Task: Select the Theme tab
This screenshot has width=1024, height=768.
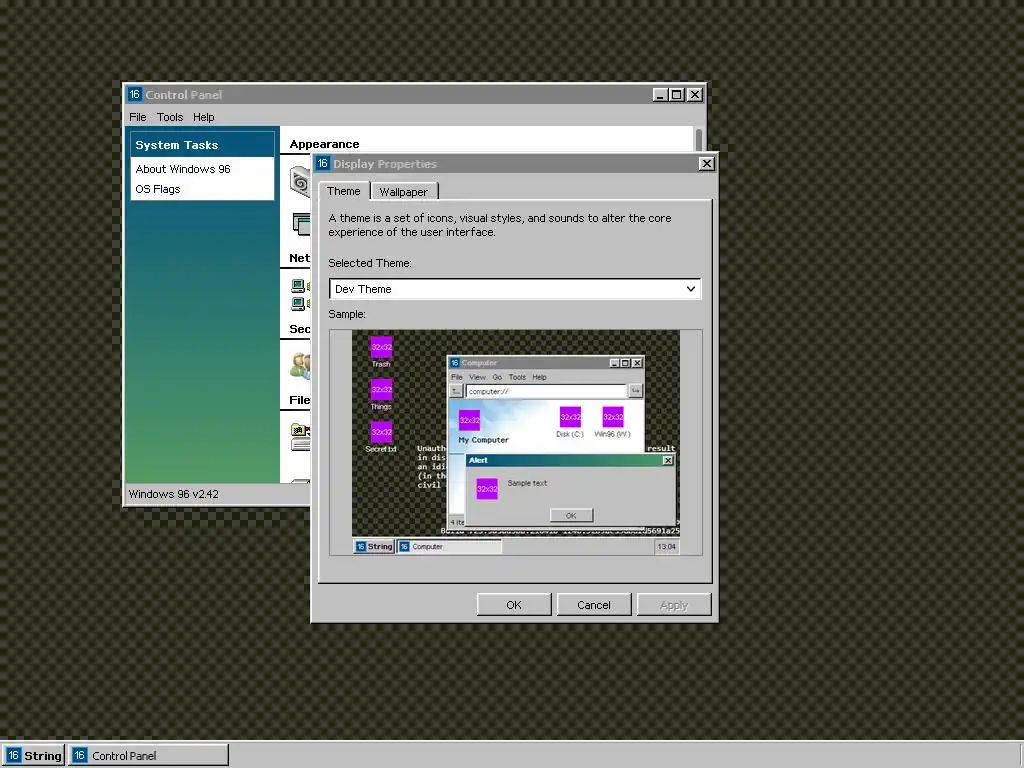Action: [x=344, y=191]
